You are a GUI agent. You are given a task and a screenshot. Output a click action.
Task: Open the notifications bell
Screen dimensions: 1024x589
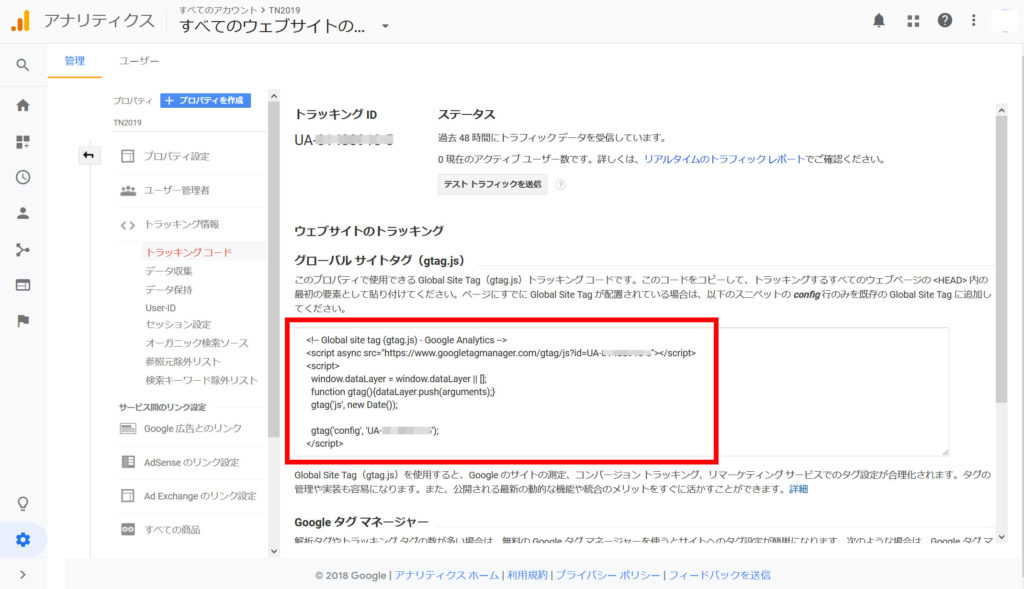coord(879,21)
